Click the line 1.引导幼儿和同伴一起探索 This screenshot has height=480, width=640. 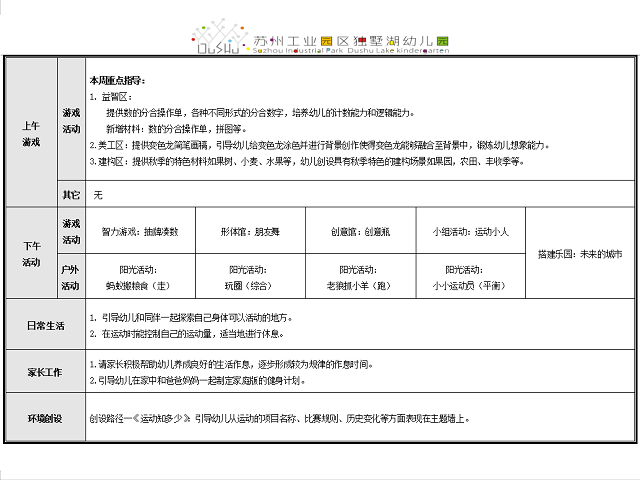point(191,318)
